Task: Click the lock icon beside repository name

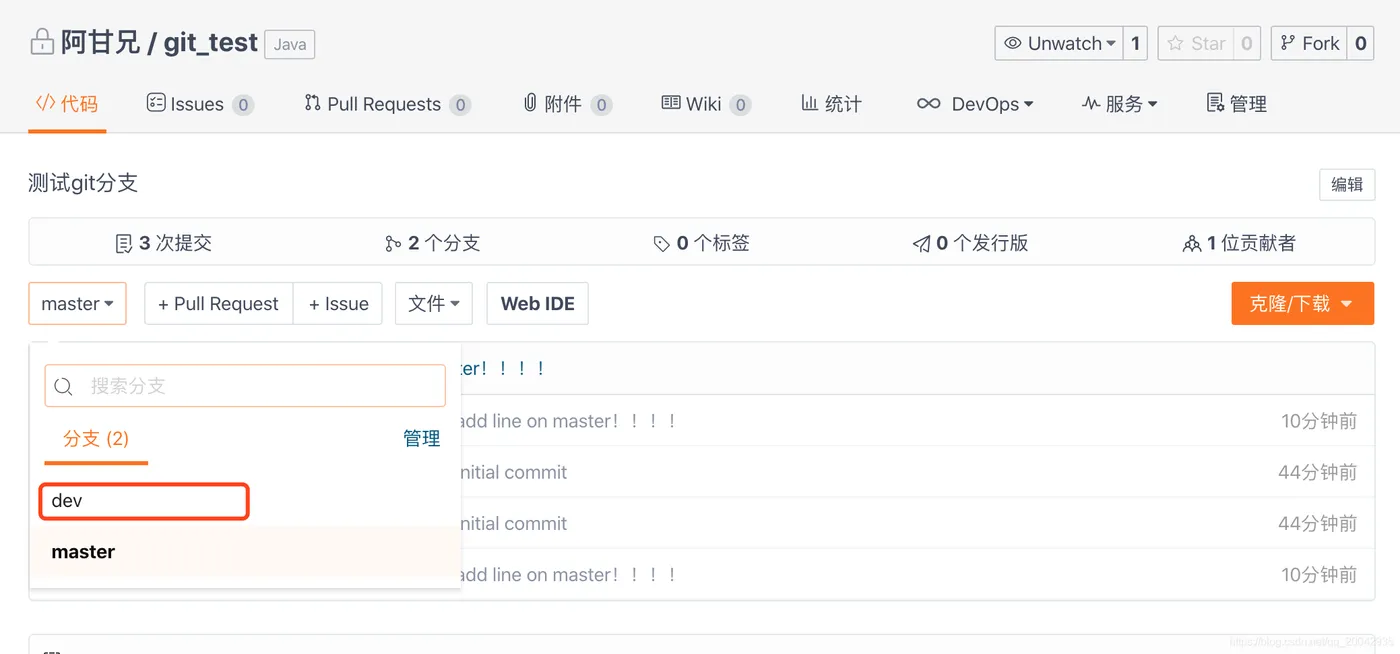Action: 42,43
